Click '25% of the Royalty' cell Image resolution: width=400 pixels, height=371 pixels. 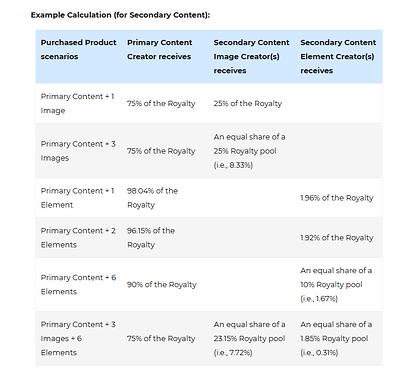(x=248, y=103)
